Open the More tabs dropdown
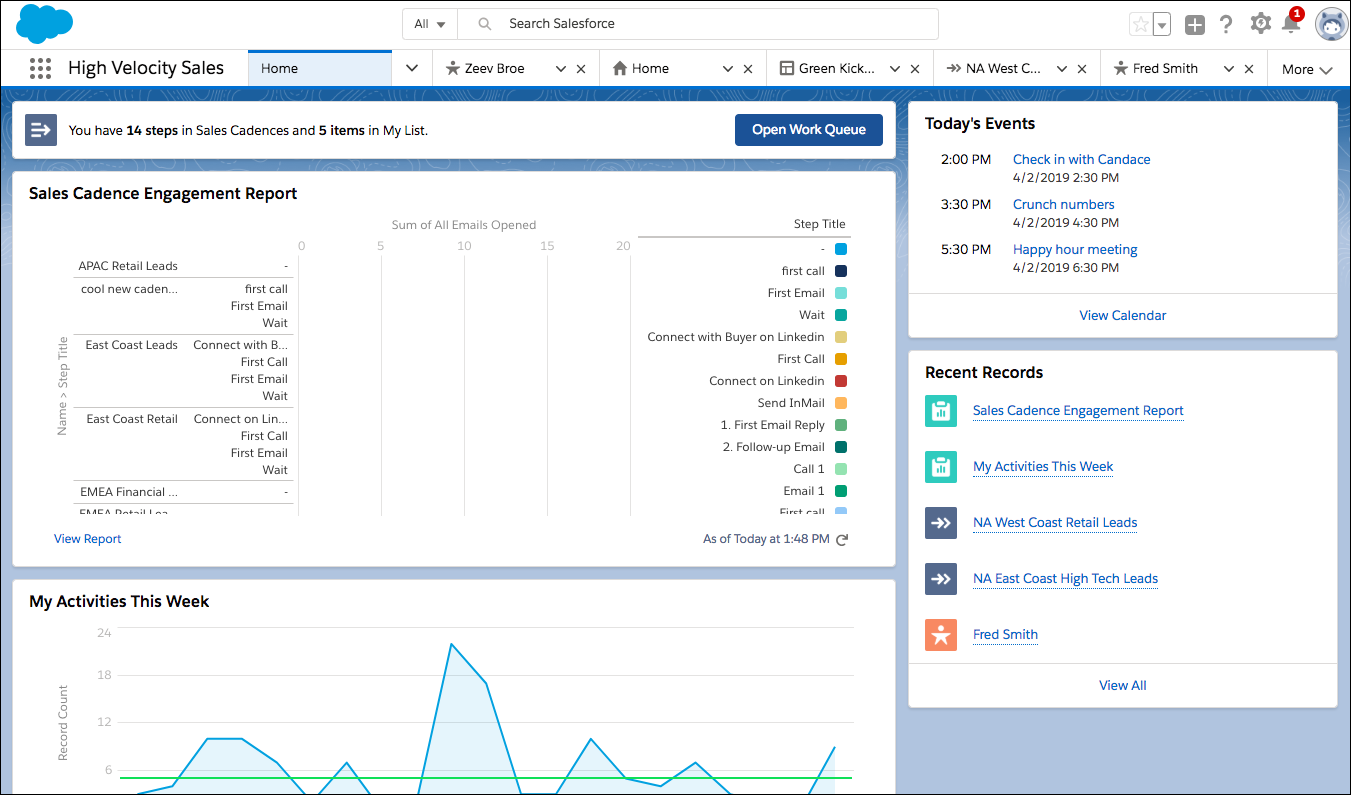The width and height of the screenshot is (1351, 795). tap(1308, 69)
